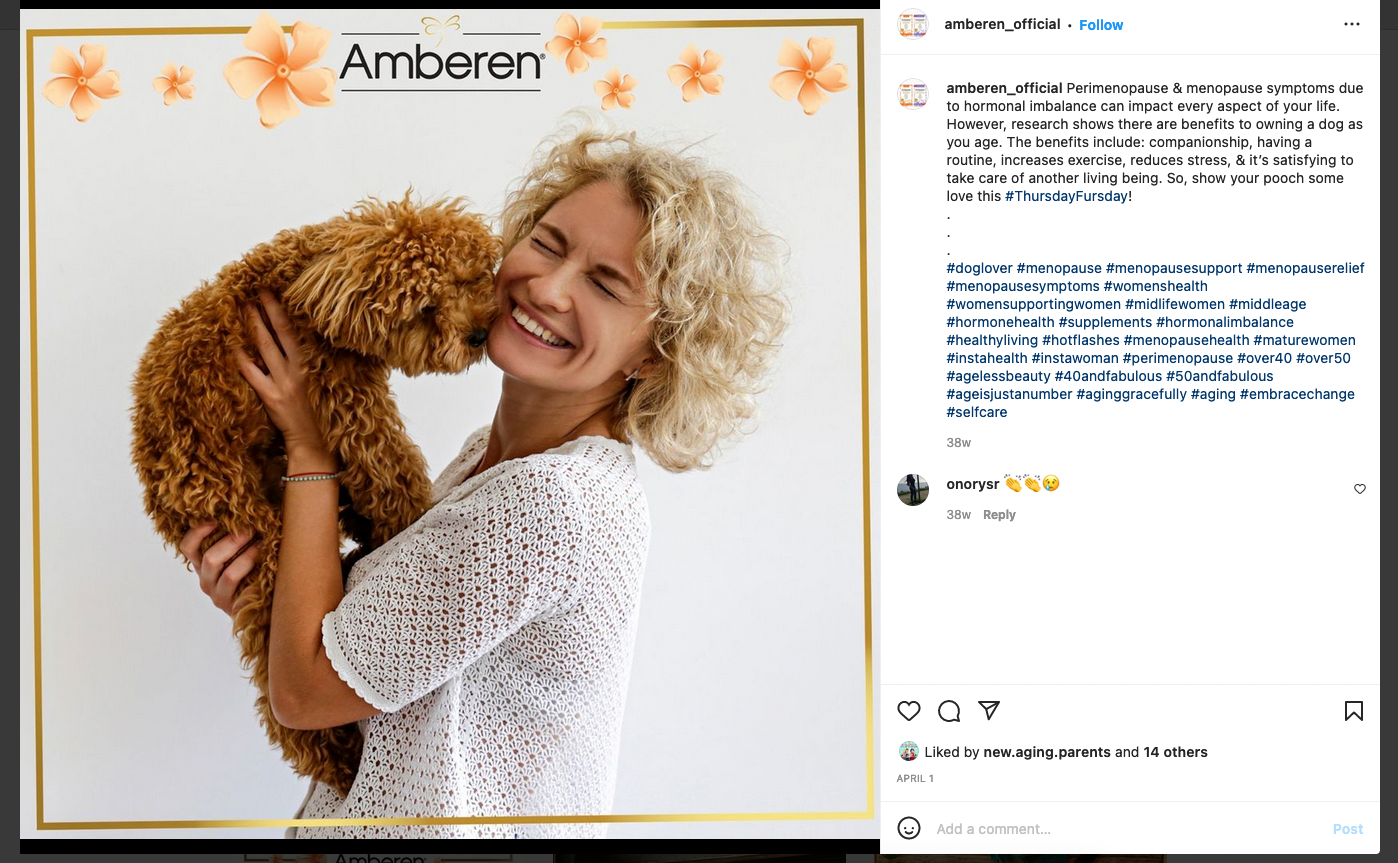View the 14 others who liked

pos(1175,752)
